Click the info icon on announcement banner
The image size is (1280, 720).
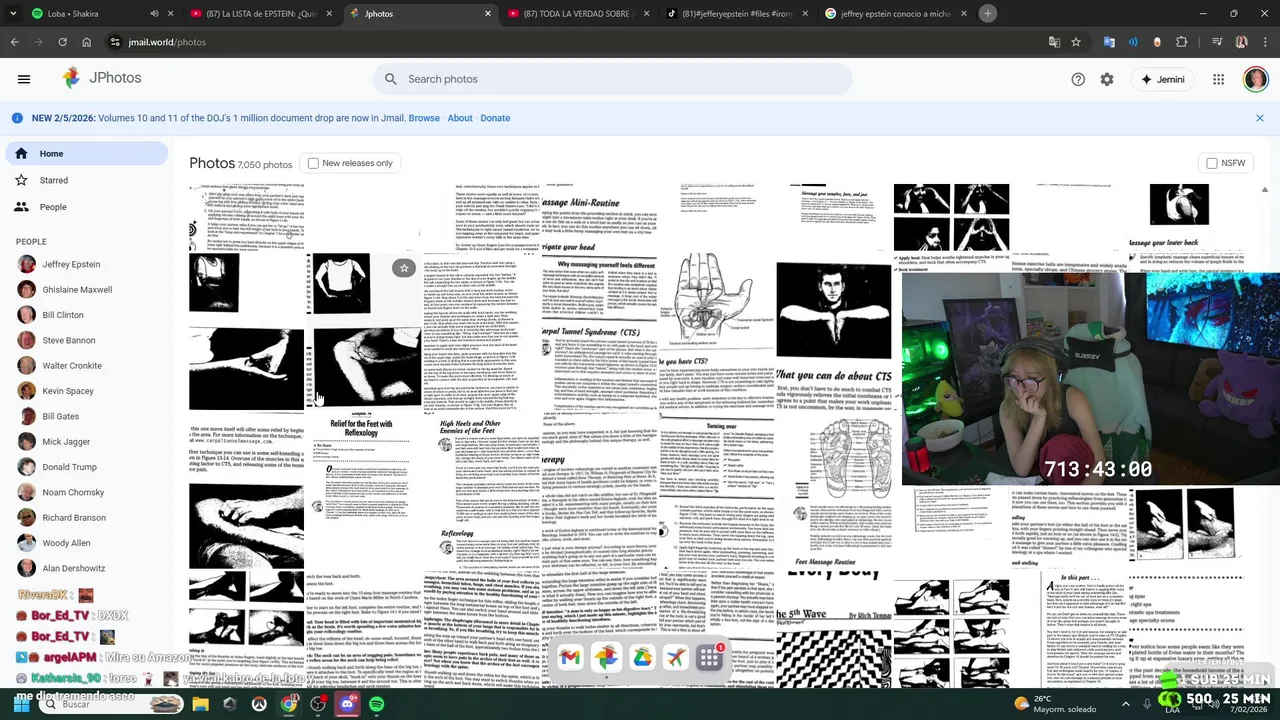click(17, 118)
